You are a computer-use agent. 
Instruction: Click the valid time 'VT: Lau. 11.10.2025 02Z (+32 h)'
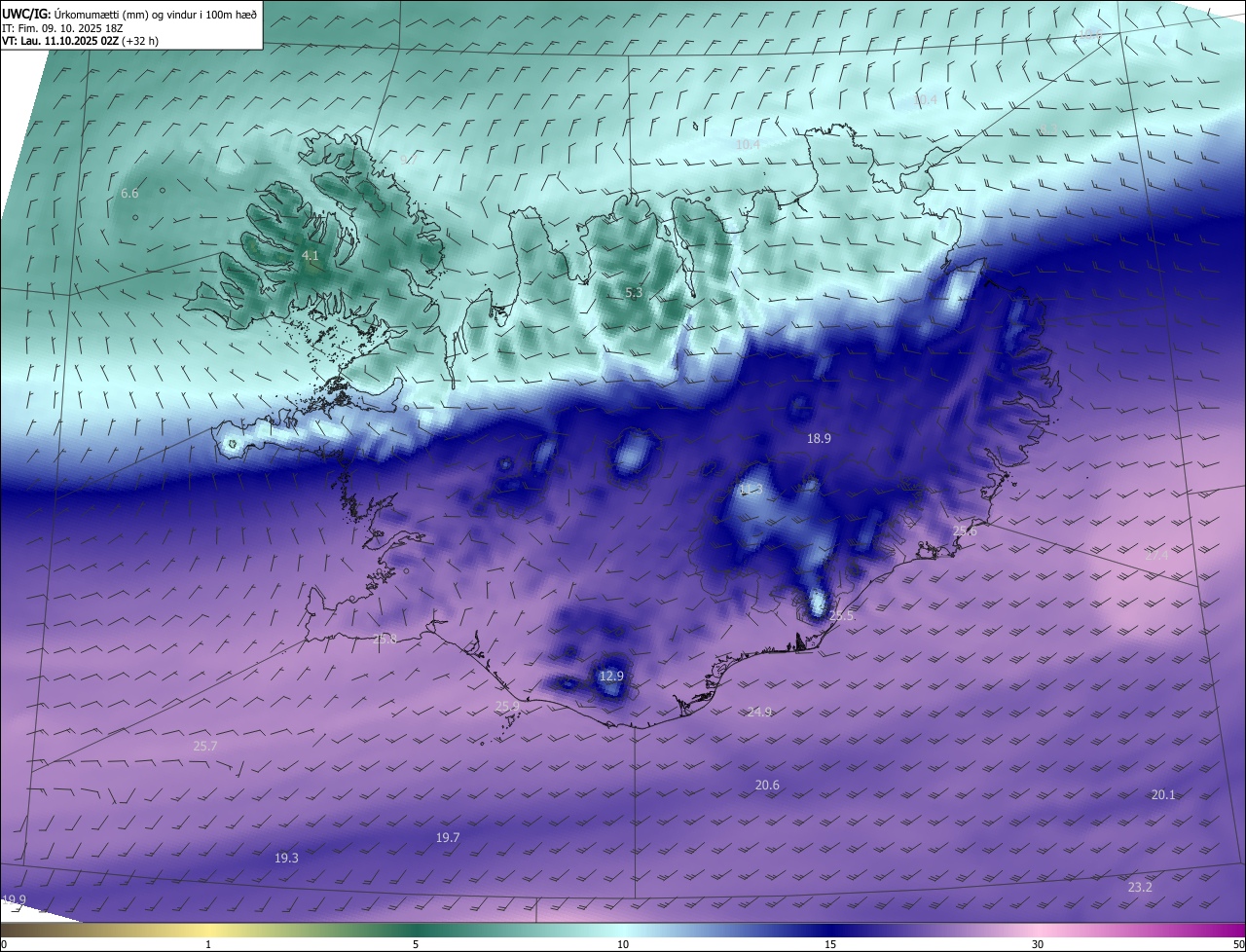coord(81,41)
